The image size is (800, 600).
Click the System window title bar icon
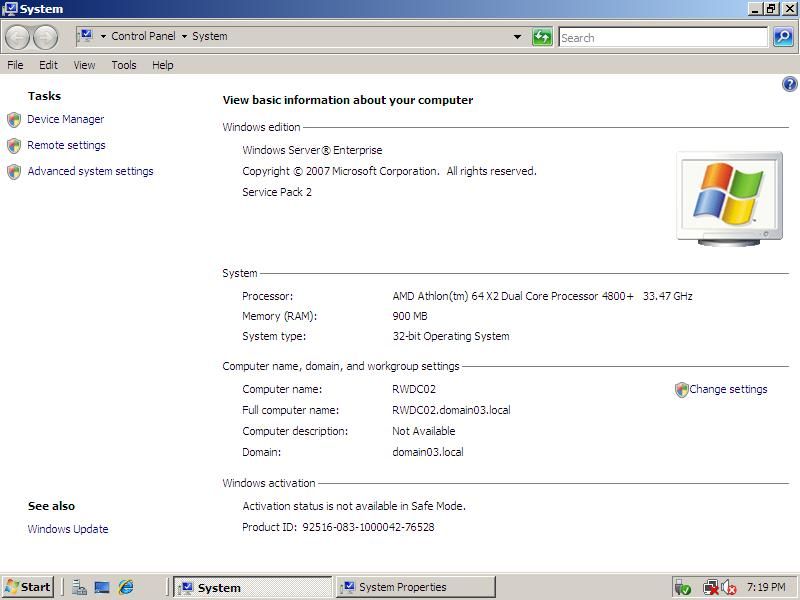9,9
